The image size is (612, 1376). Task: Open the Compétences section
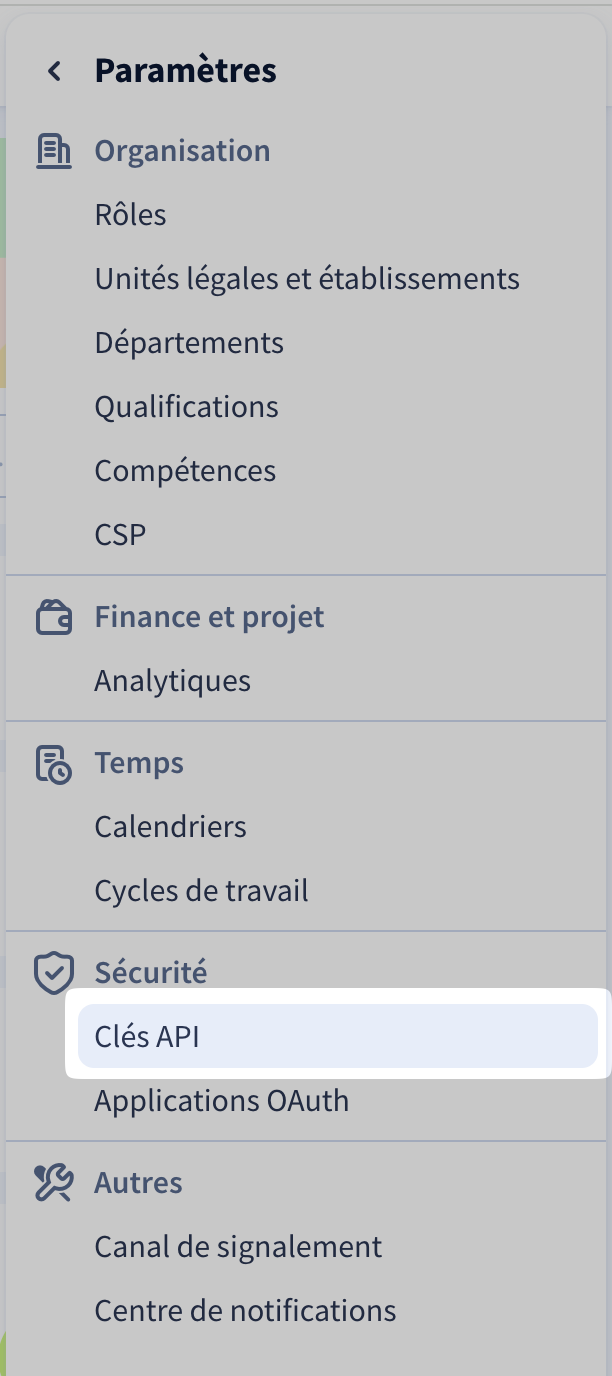[x=185, y=471]
